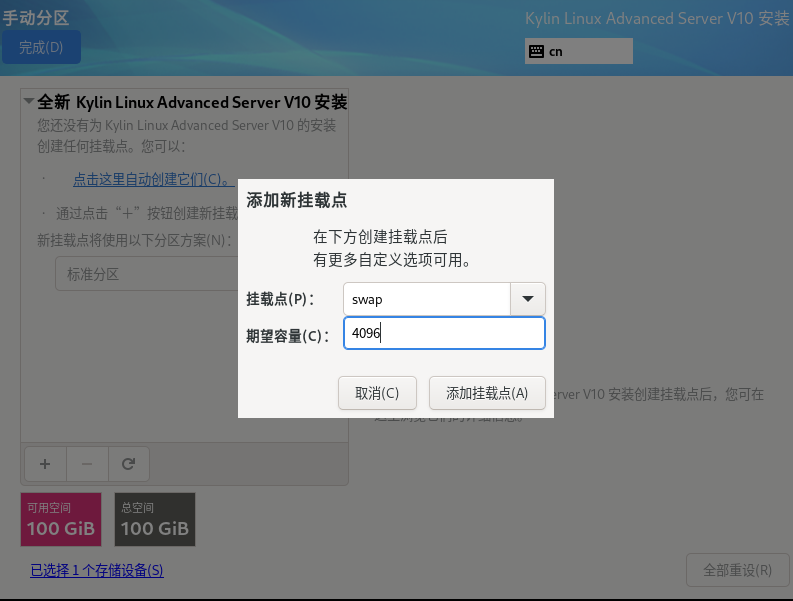Focus the mount point field containing swap
793x601 pixels.
tap(427, 299)
